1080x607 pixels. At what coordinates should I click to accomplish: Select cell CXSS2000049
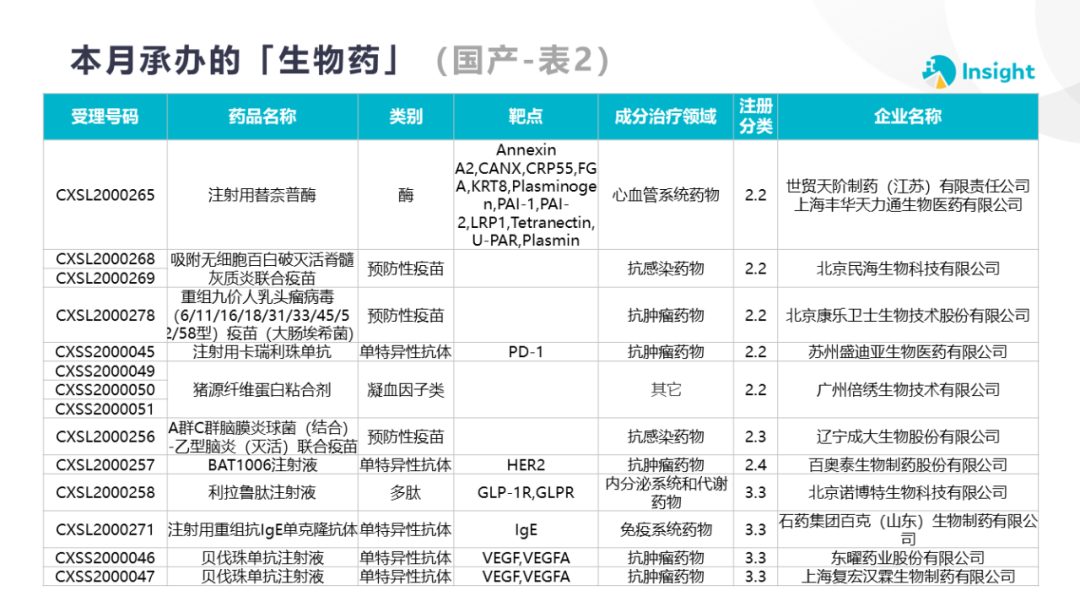[105, 371]
